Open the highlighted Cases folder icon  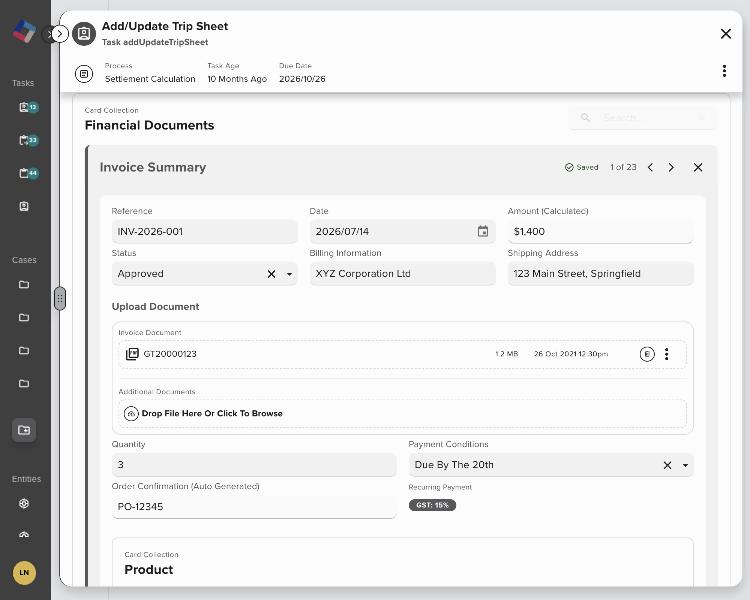click(x=24, y=430)
